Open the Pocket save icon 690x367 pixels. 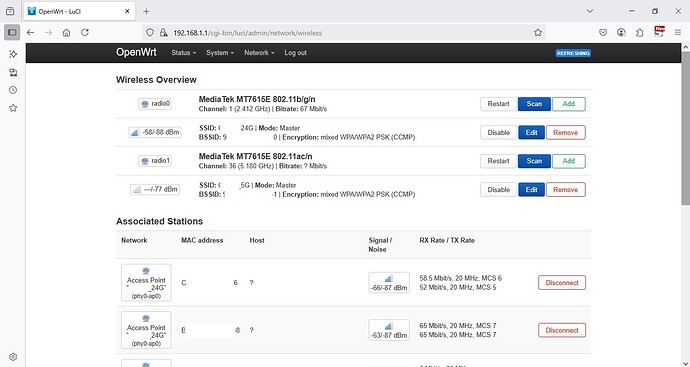tap(603, 33)
